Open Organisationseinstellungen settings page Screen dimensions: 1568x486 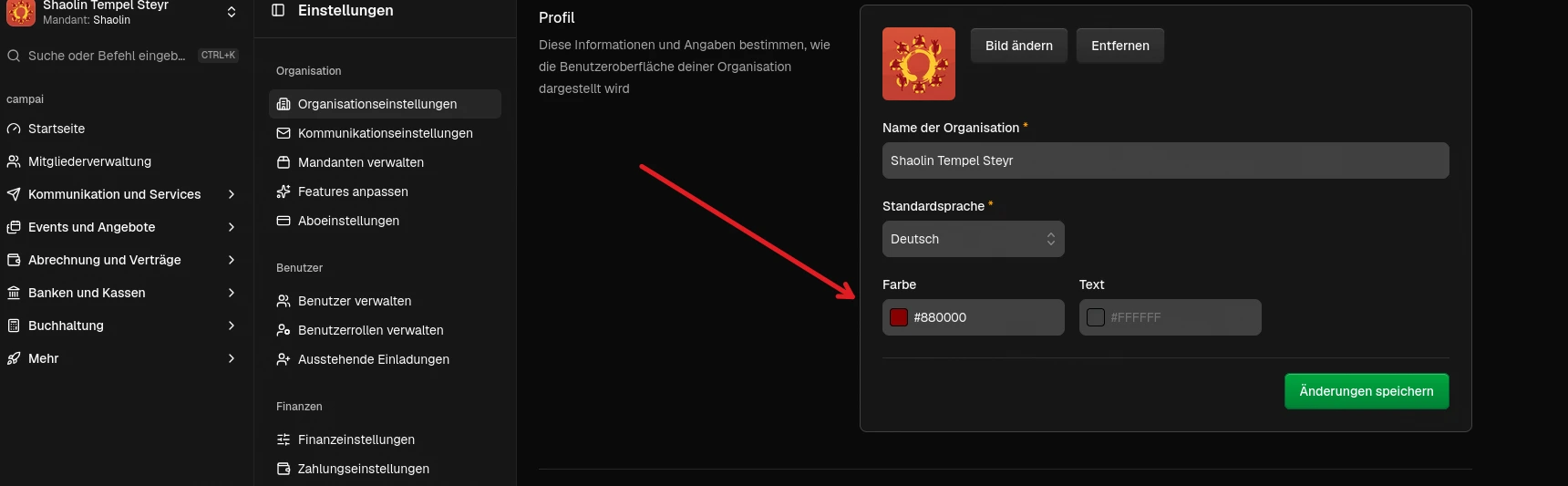coord(377,104)
